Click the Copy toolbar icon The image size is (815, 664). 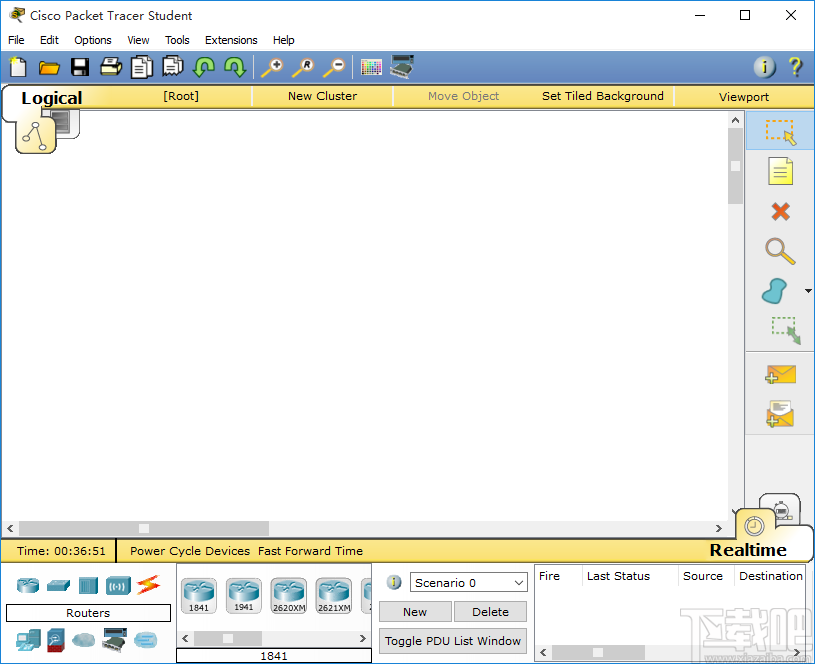pos(141,67)
